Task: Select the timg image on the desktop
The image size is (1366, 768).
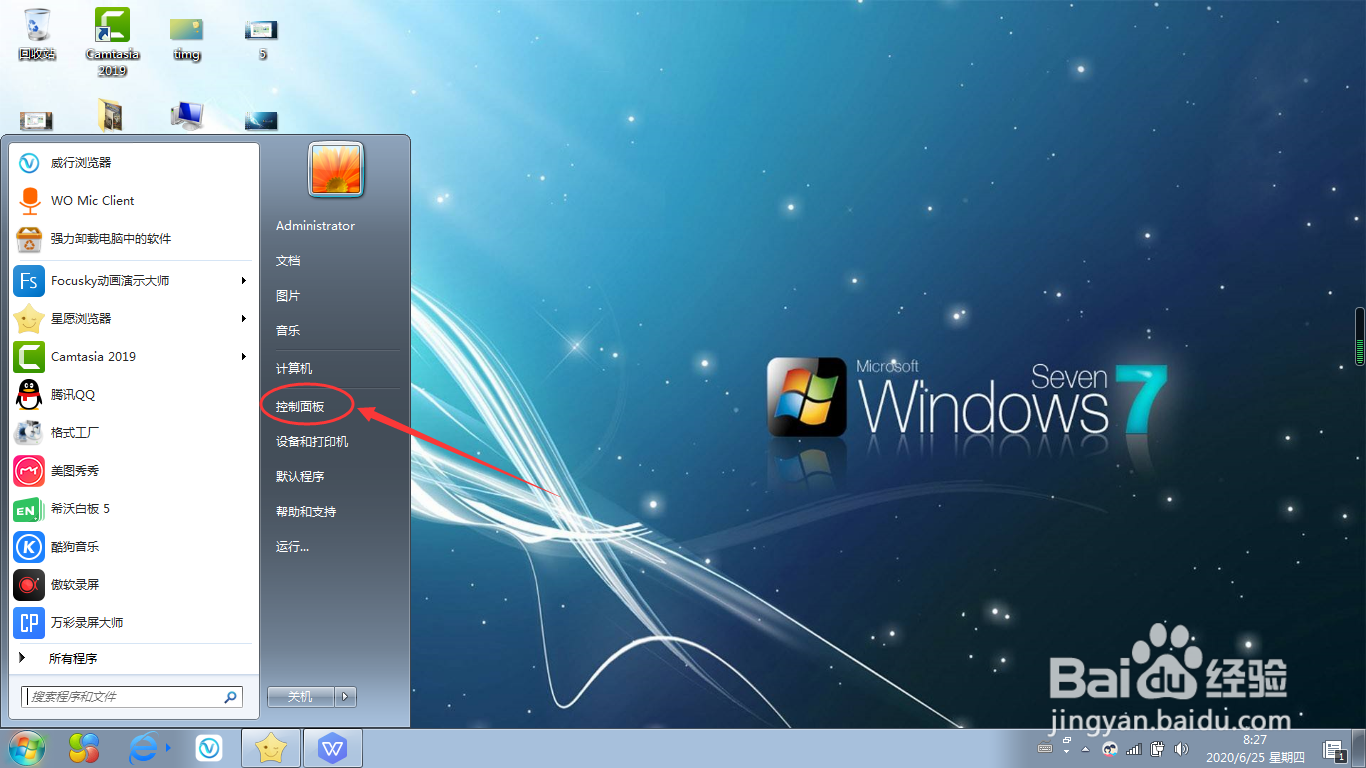Action: (187, 38)
